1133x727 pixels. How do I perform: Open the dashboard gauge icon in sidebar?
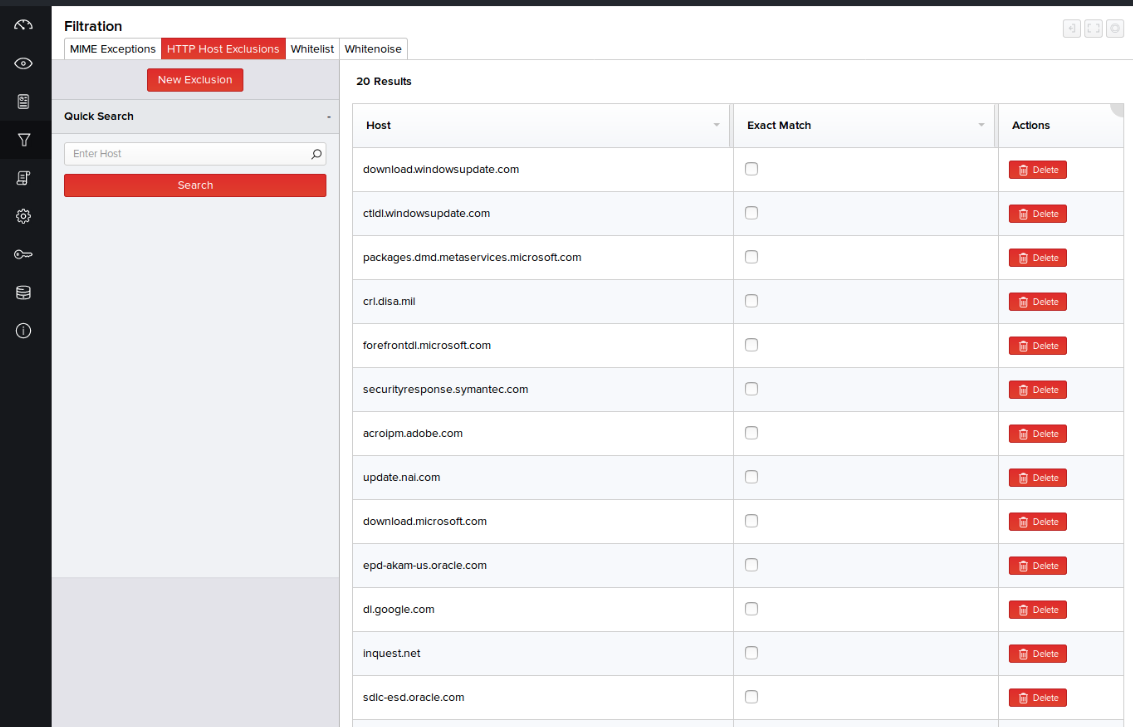point(24,25)
